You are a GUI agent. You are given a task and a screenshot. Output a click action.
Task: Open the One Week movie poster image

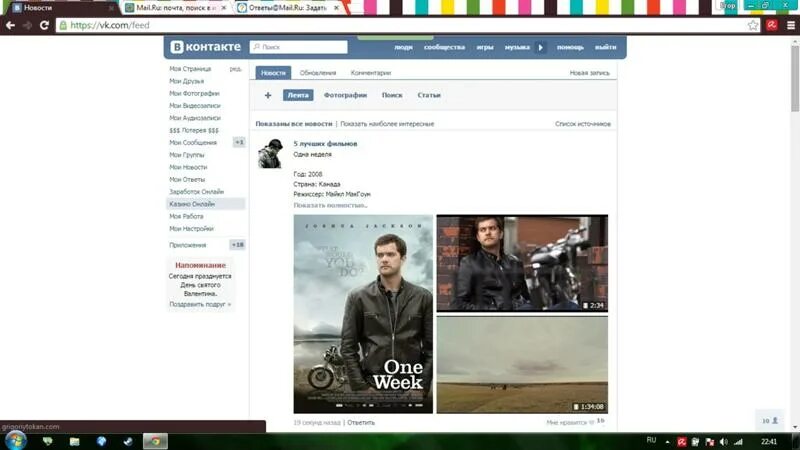coord(363,314)
